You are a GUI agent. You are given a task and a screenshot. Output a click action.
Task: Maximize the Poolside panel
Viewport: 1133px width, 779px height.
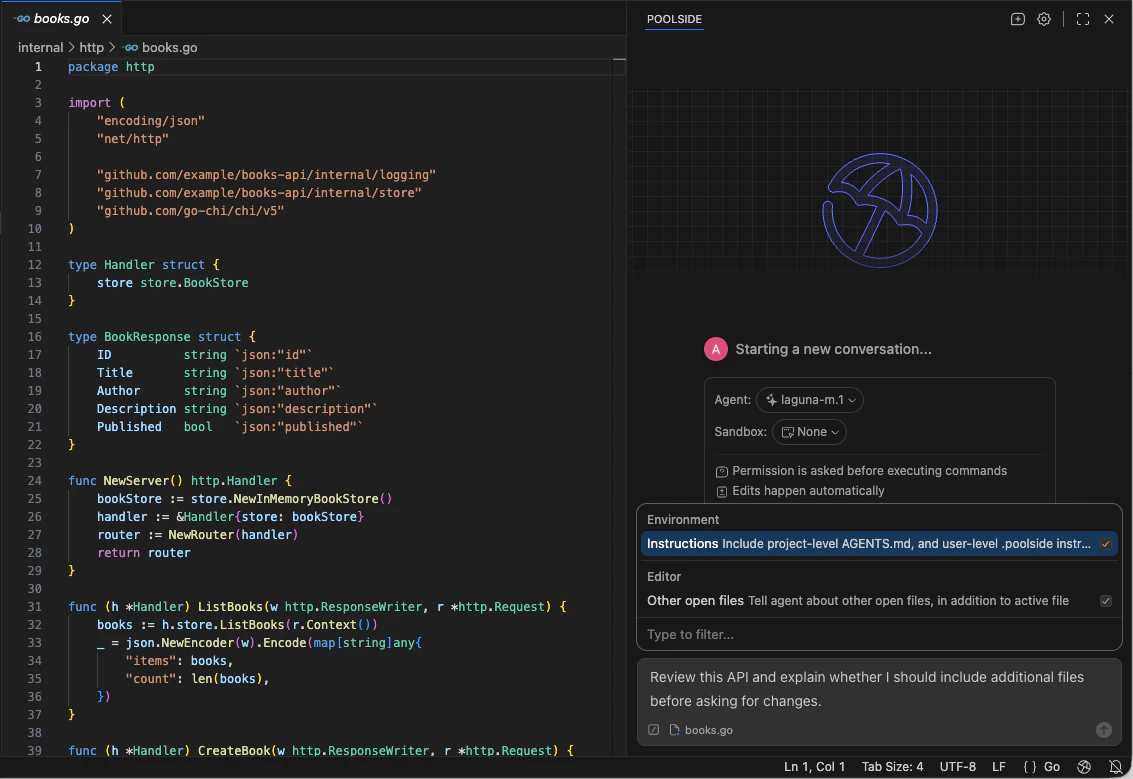[1082, 20]
